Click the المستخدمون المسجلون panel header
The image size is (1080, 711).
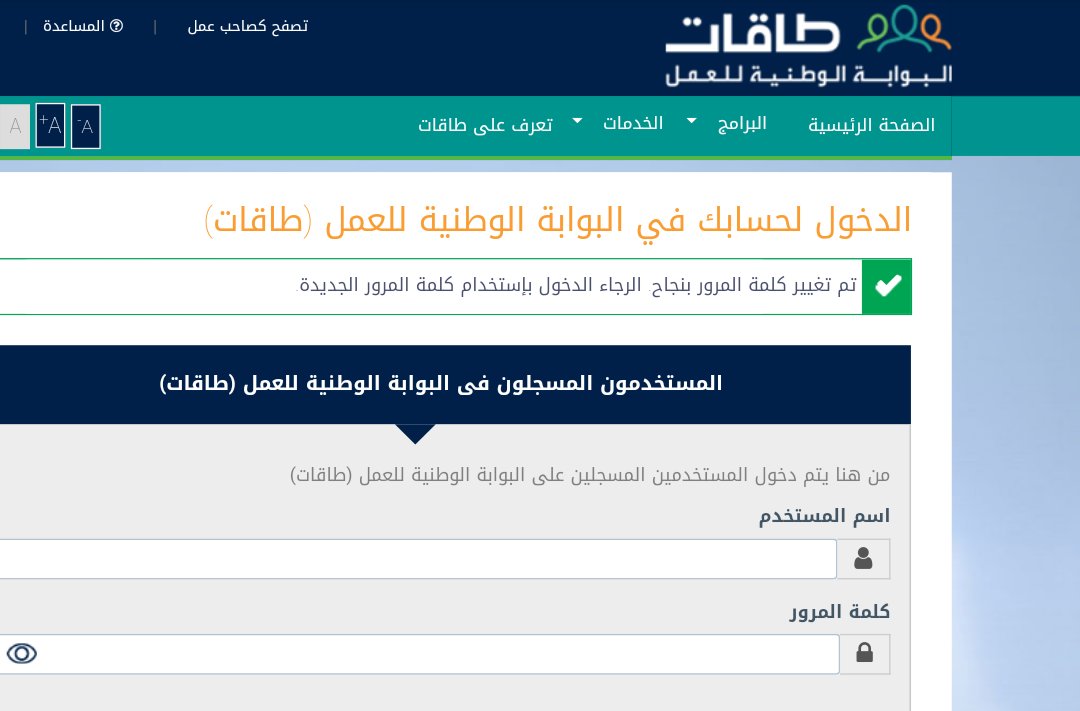[455, 384]
